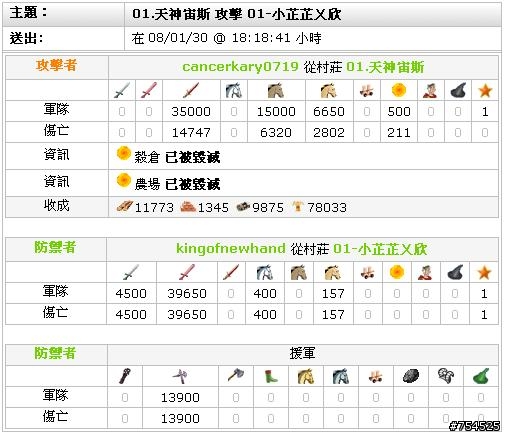Image resolution: width=505 pixels, height=434 pixels.
Task: Click the 211 catapult casualties value
Action: point(399,133)
